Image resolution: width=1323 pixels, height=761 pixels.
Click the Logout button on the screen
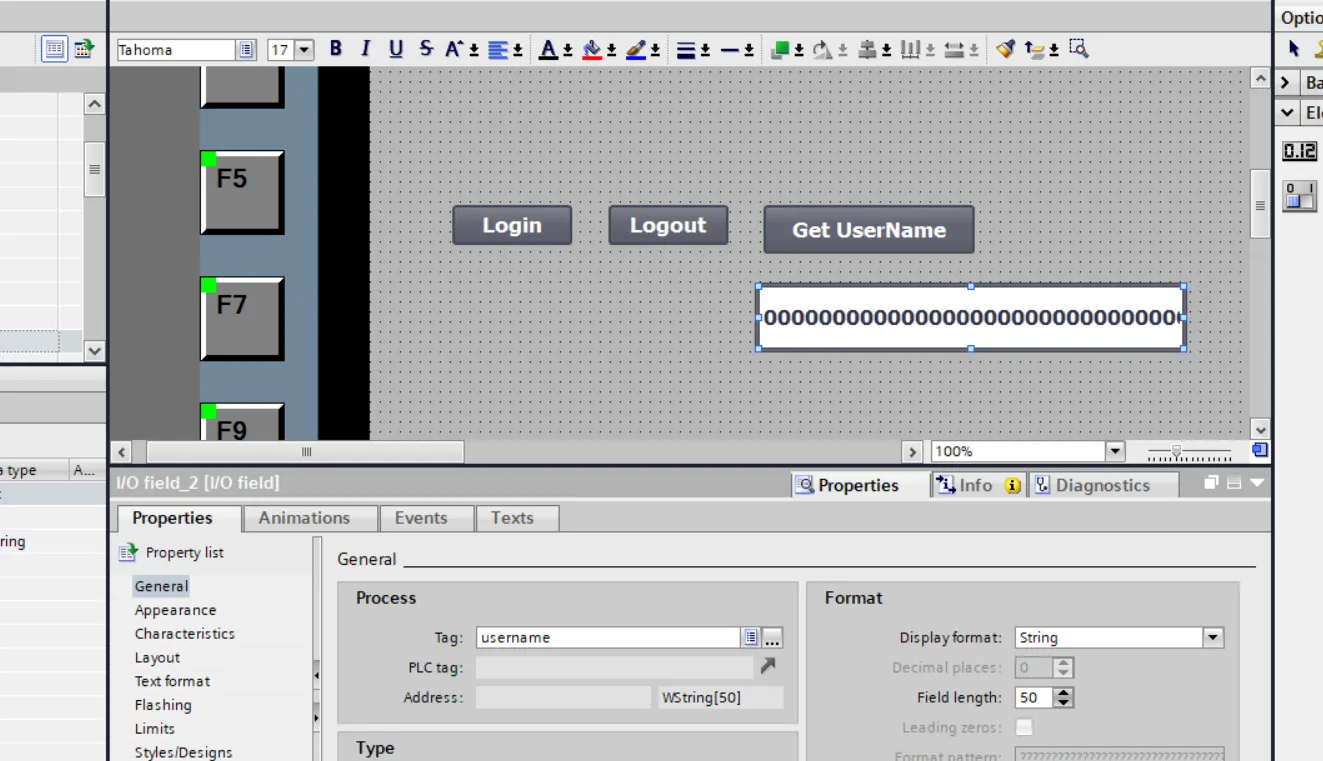click(668, 225)
